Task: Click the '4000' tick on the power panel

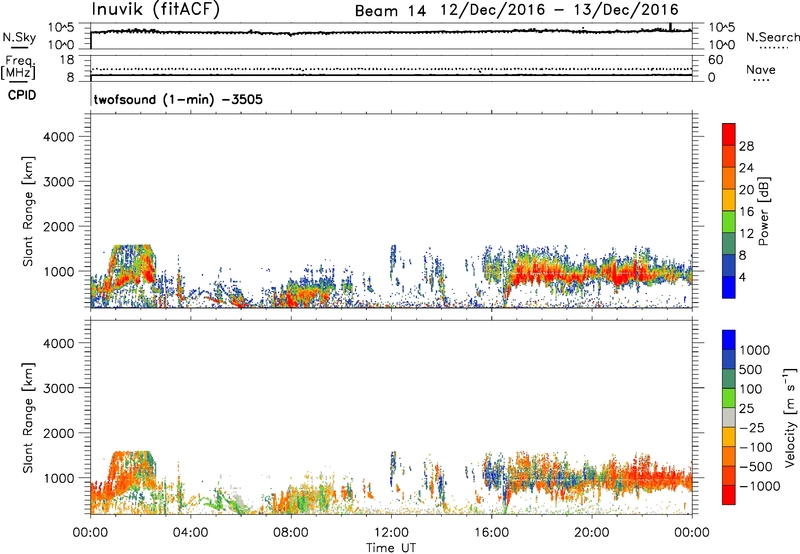Action: [59, 137]
